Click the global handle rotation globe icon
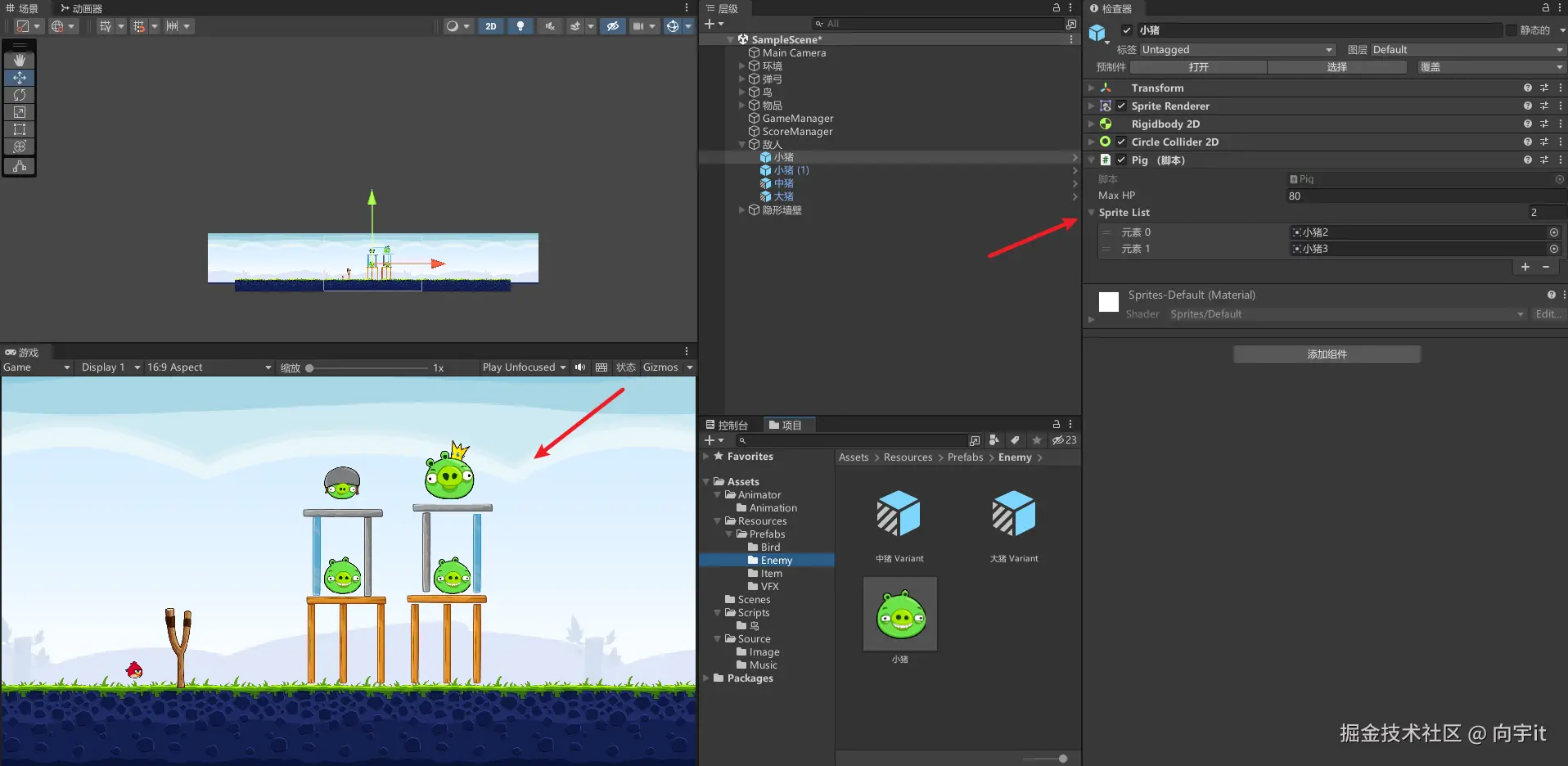The width and height of the screenshot is (1568, 766). click(57, 26)
